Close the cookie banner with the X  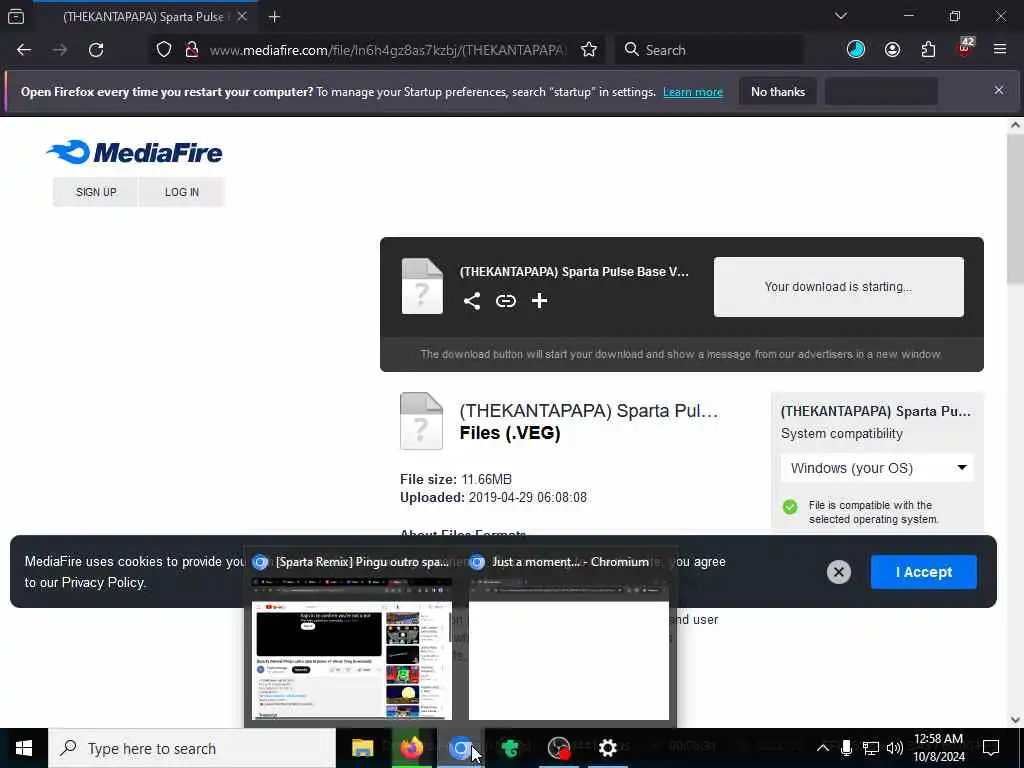[x=839, y=572]
